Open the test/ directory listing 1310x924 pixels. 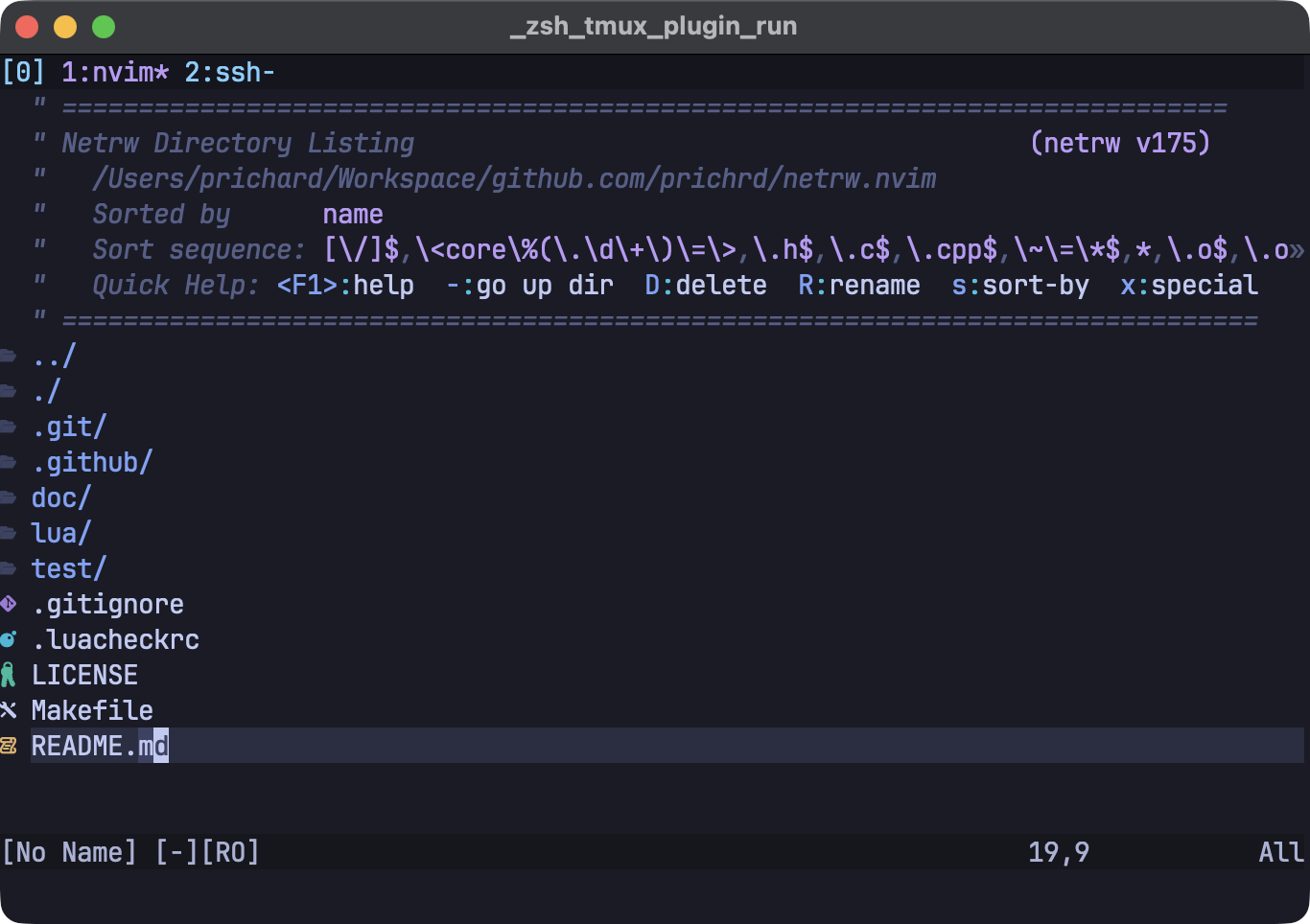coord(67,568)
